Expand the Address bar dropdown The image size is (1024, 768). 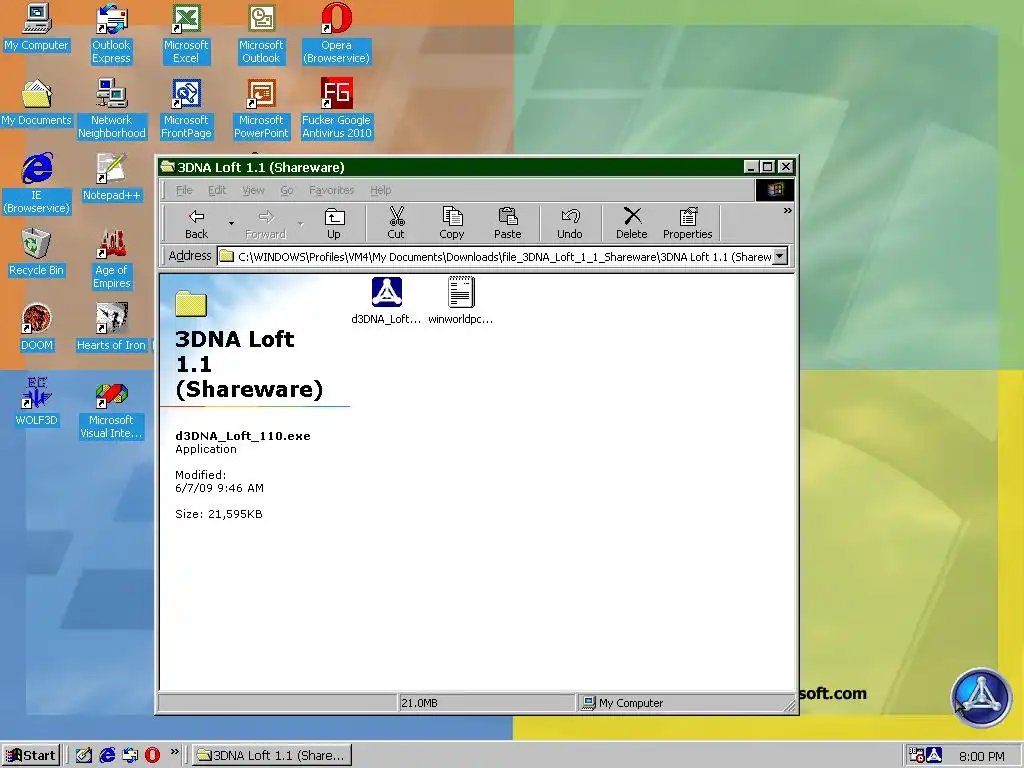pyautogui.click(x=780, y=257)
